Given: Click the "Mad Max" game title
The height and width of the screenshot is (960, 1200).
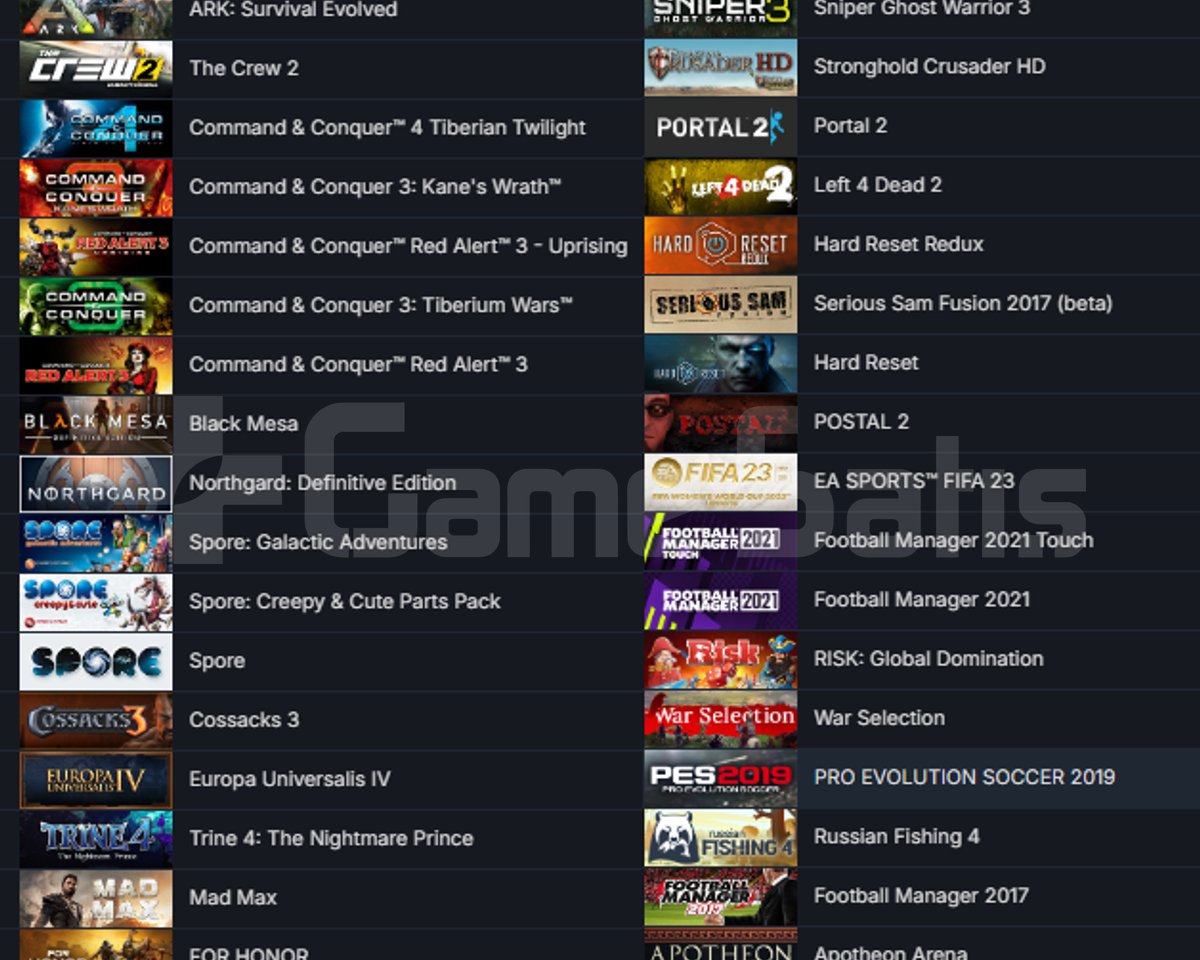Looking at the screenshot, I should (x=233, y=898).
